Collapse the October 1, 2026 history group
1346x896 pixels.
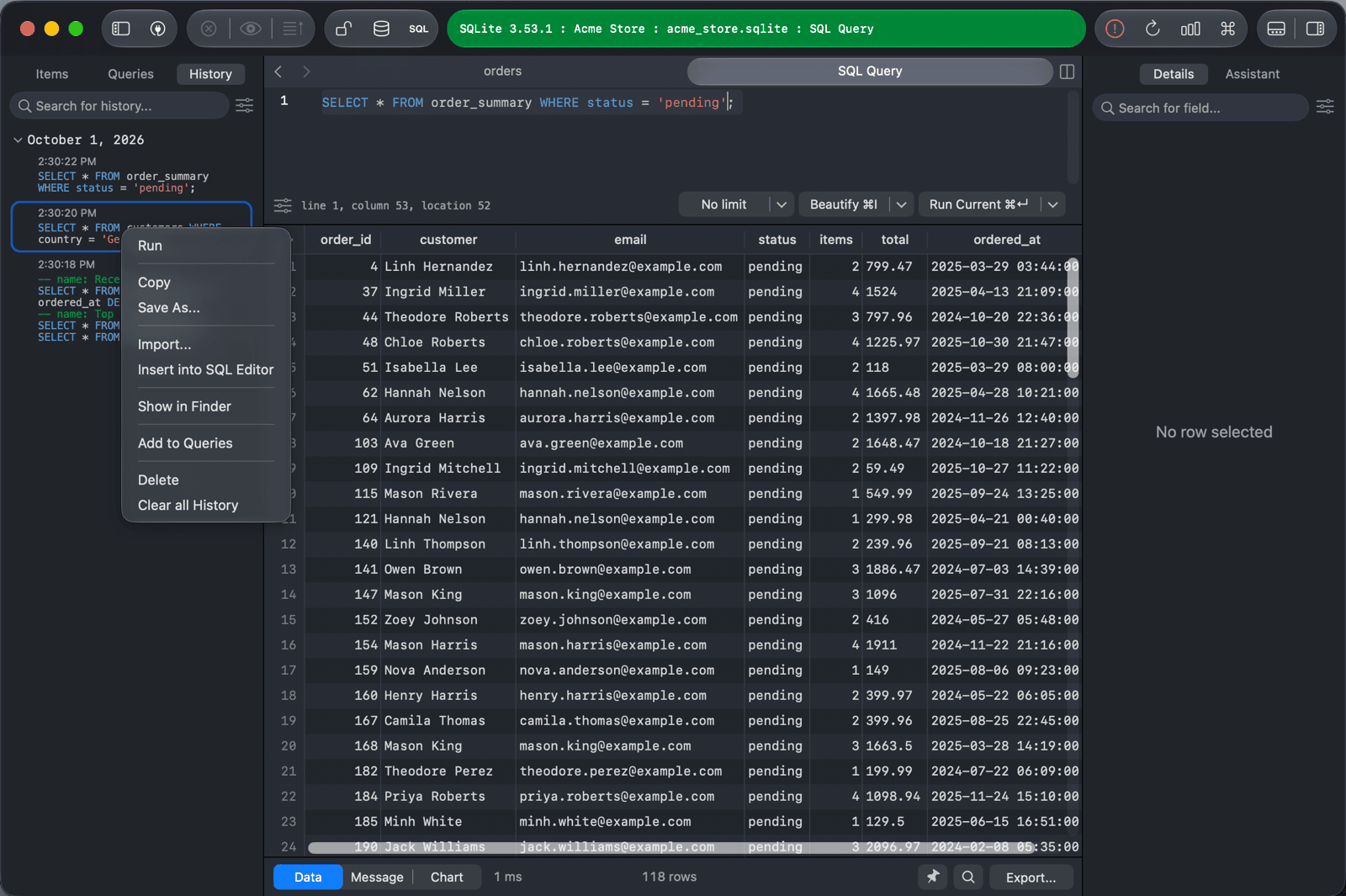pos(18,140)
